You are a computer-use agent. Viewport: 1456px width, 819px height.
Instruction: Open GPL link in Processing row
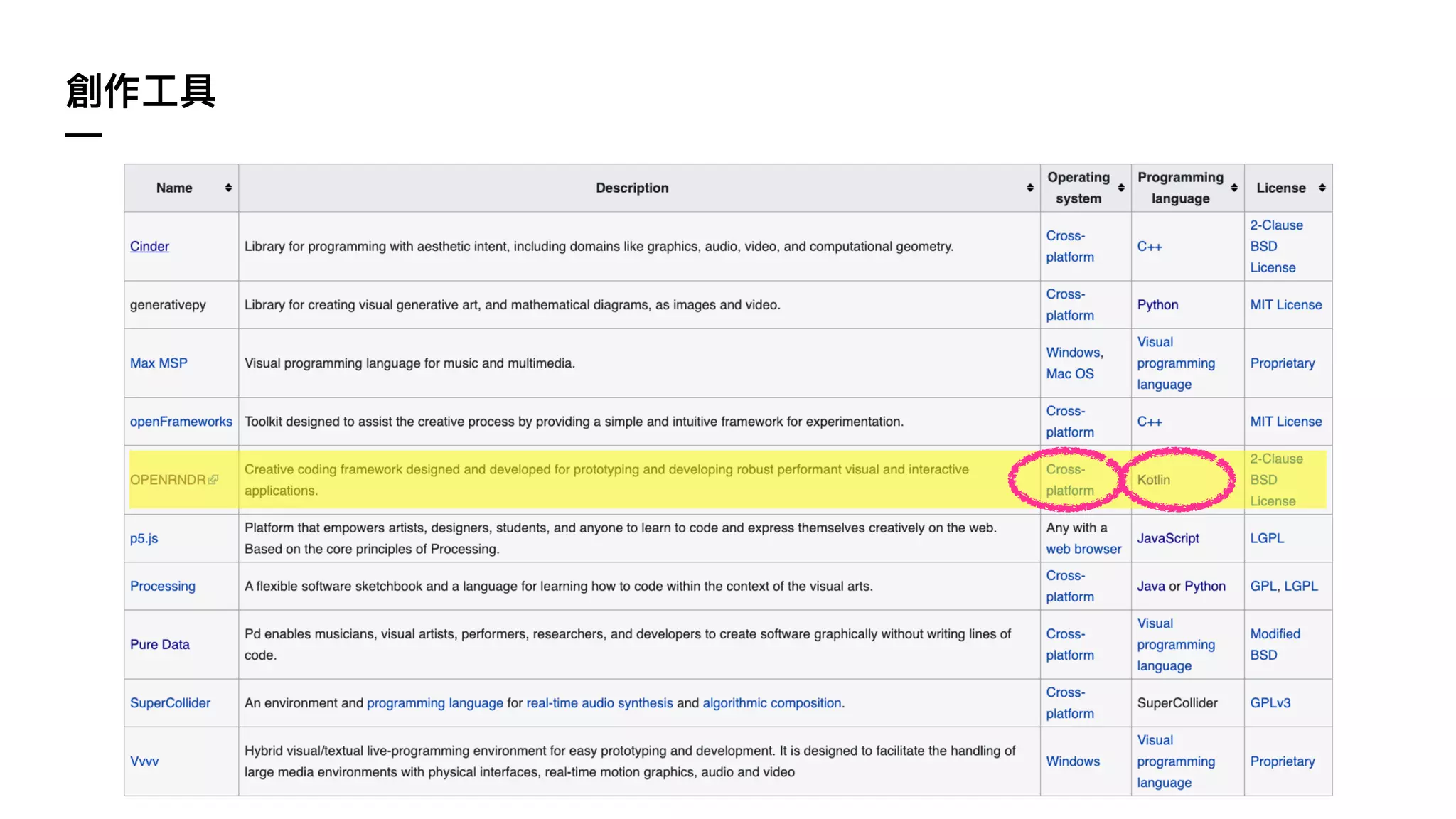pyautogui.click(x=1263, y=586)
